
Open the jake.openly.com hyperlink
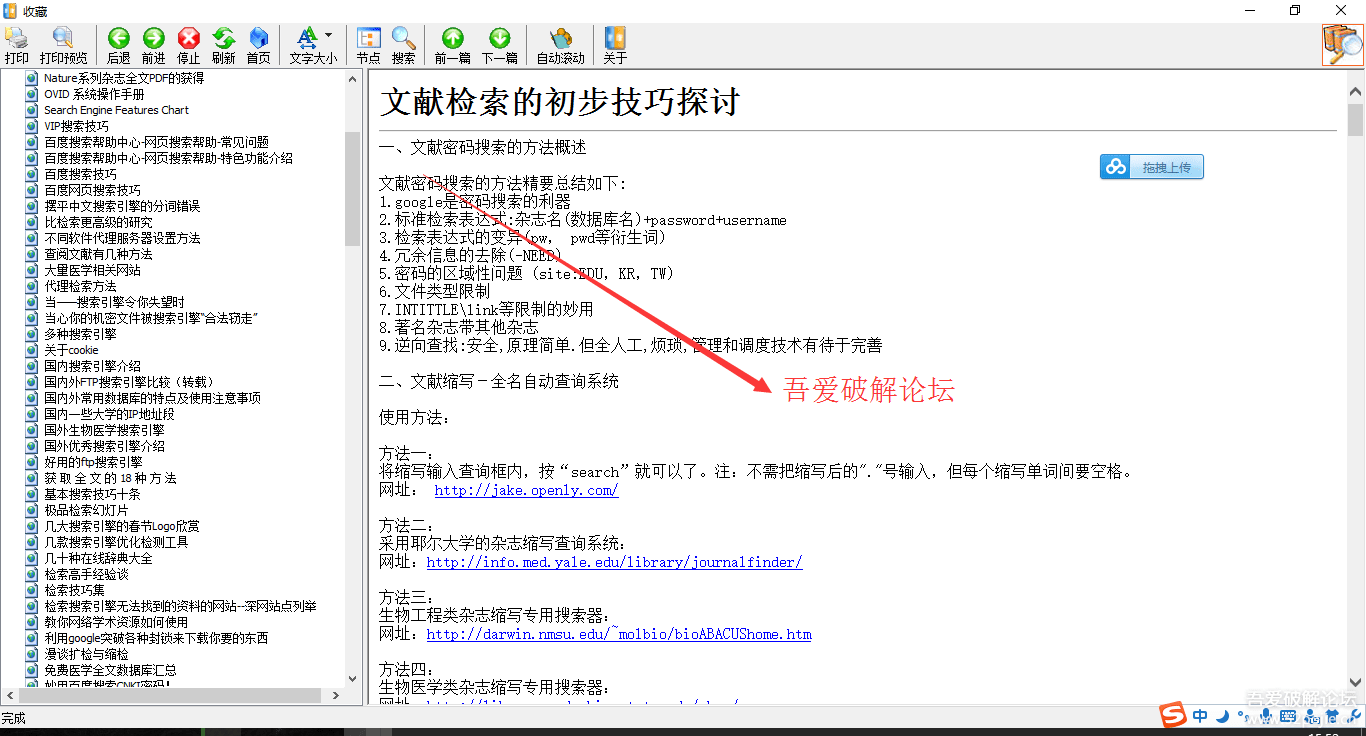[526, 490]
